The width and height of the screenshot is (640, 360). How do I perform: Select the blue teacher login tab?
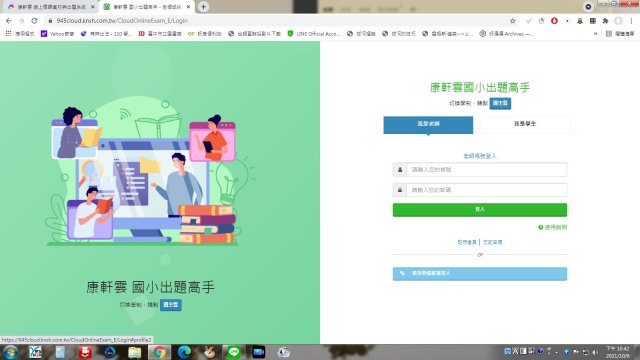[428, 124]
